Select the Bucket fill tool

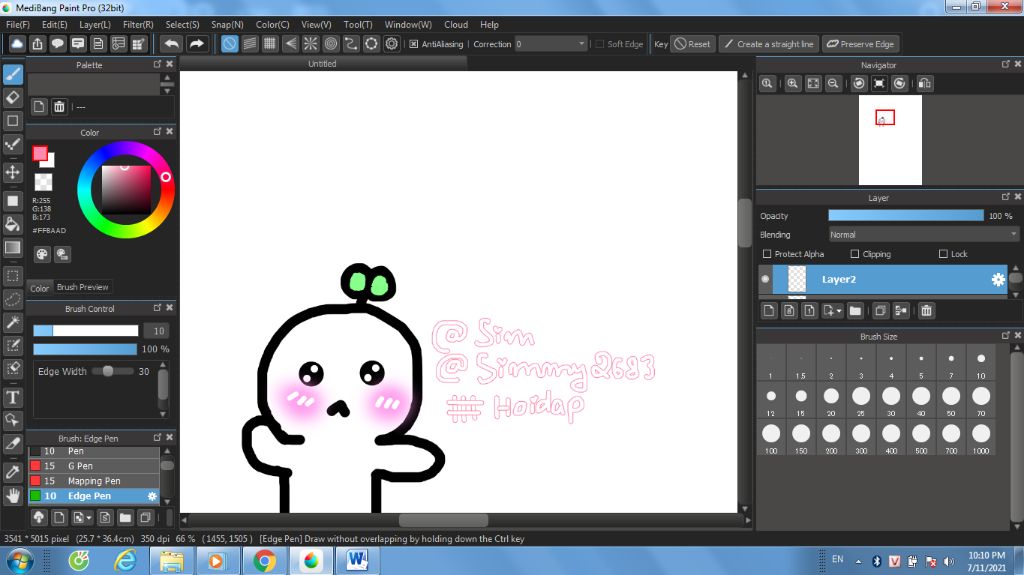[13, 224]
